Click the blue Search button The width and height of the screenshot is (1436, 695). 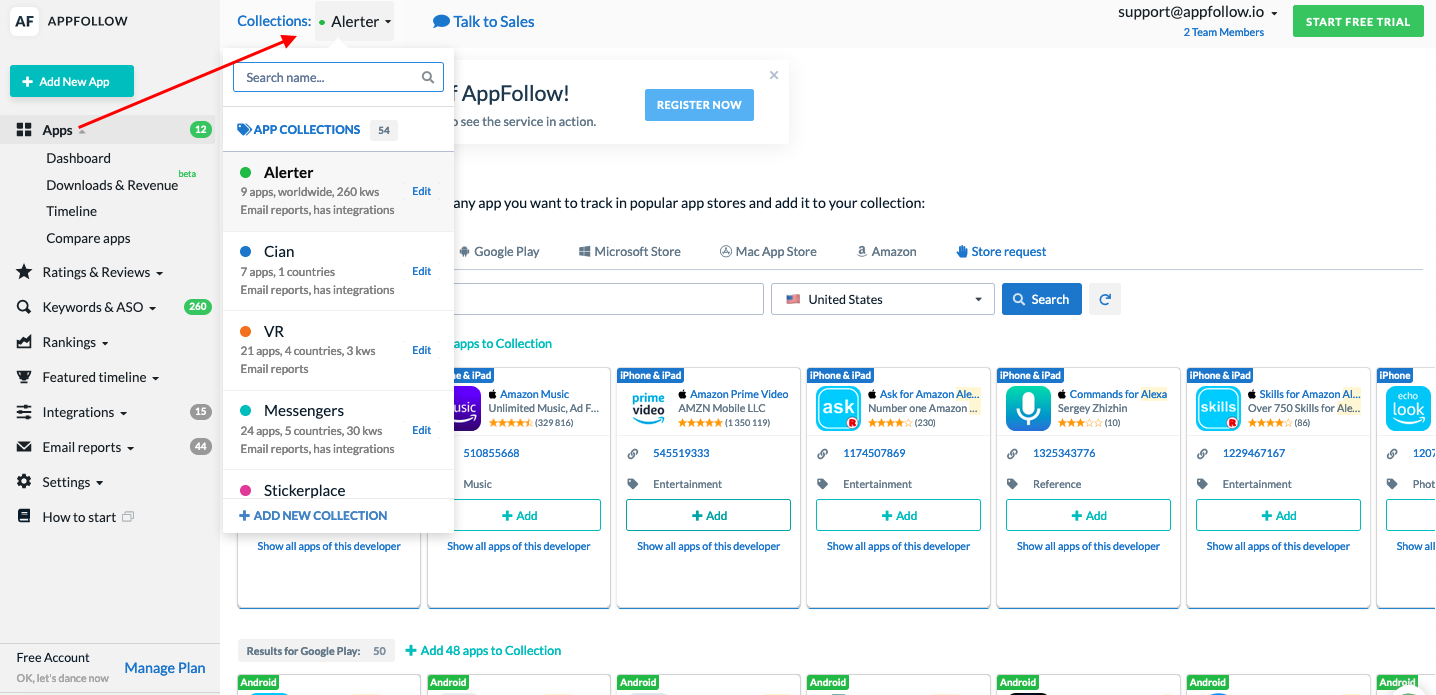[1041, 299]
